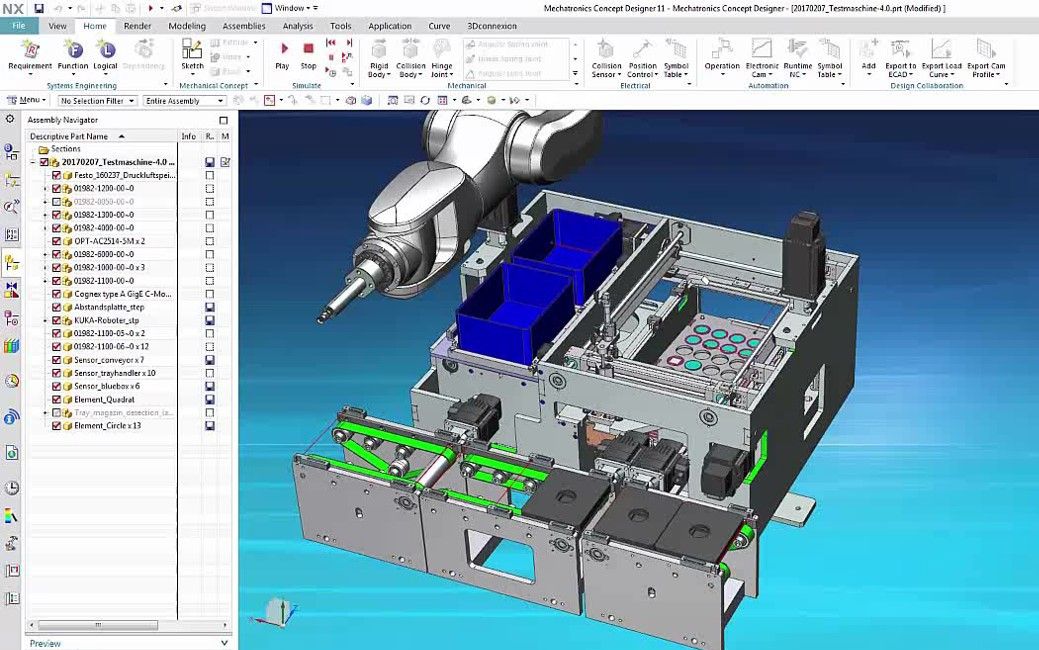The height and width of the screenshot is (650, 1039).
Task: Click Export to ECAD
Action: (901, 58)
